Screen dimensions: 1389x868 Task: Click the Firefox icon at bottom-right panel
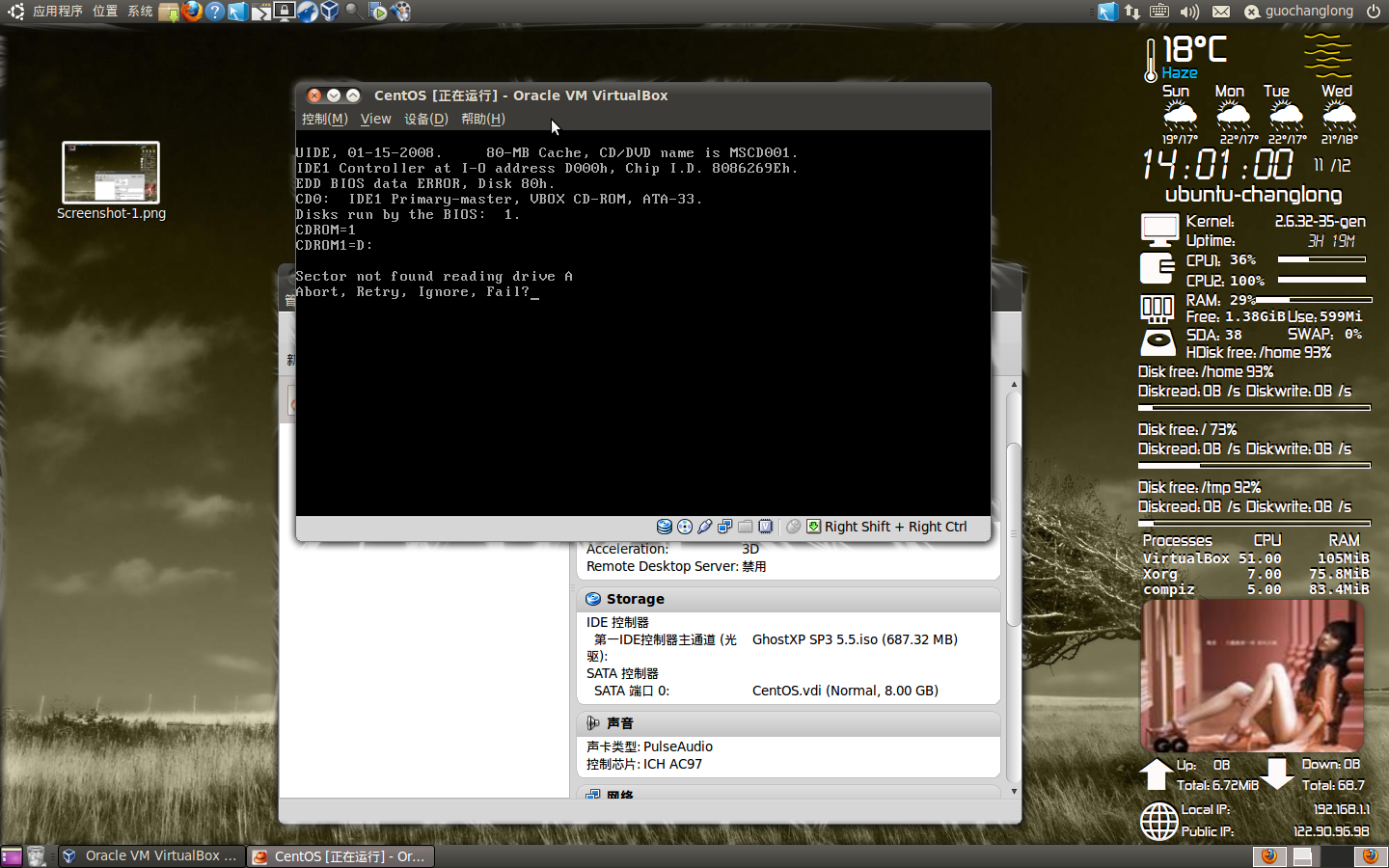pos(1370,856)
